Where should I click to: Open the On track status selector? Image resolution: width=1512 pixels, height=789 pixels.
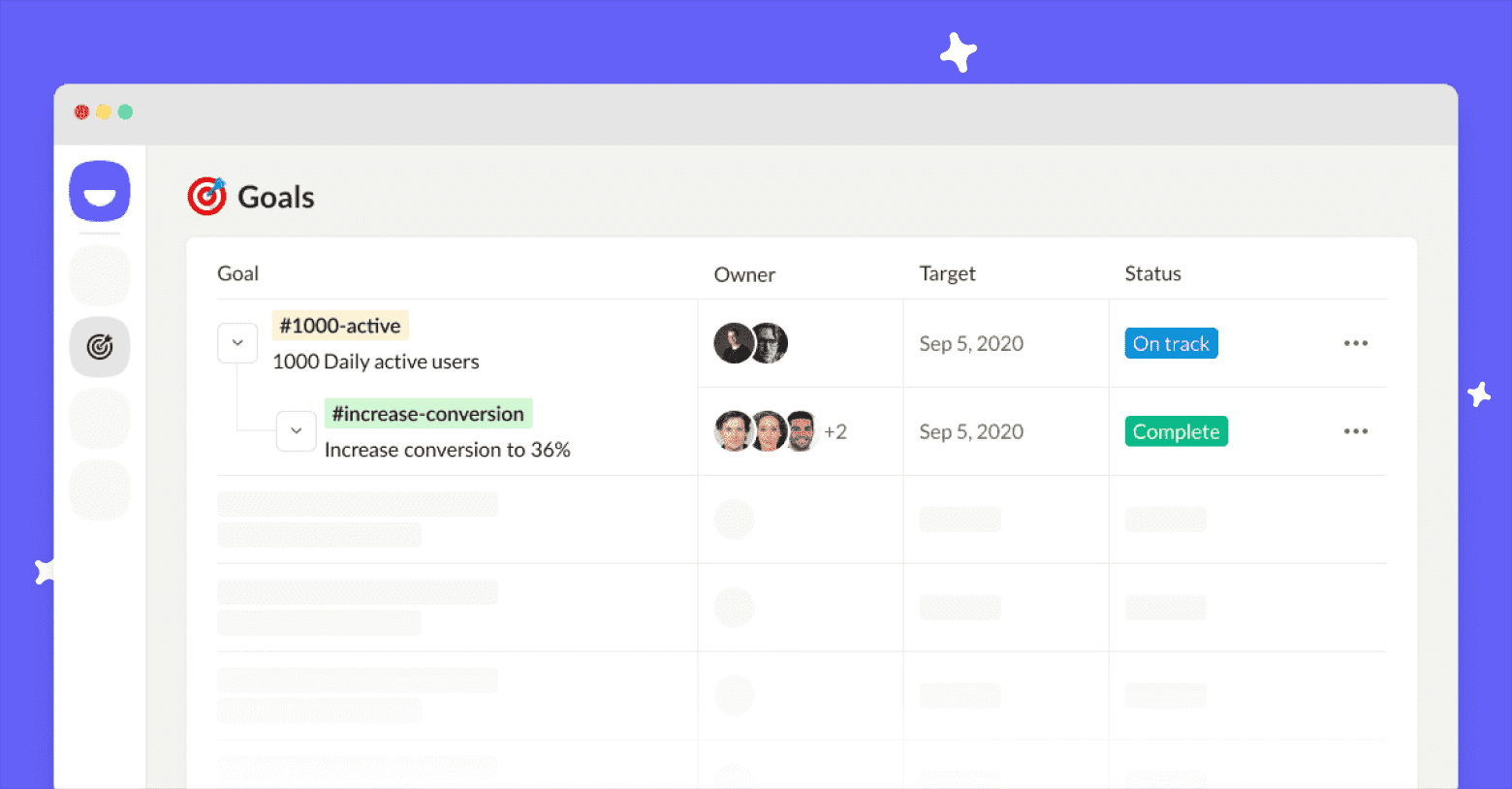click(x=1171, y=343)
